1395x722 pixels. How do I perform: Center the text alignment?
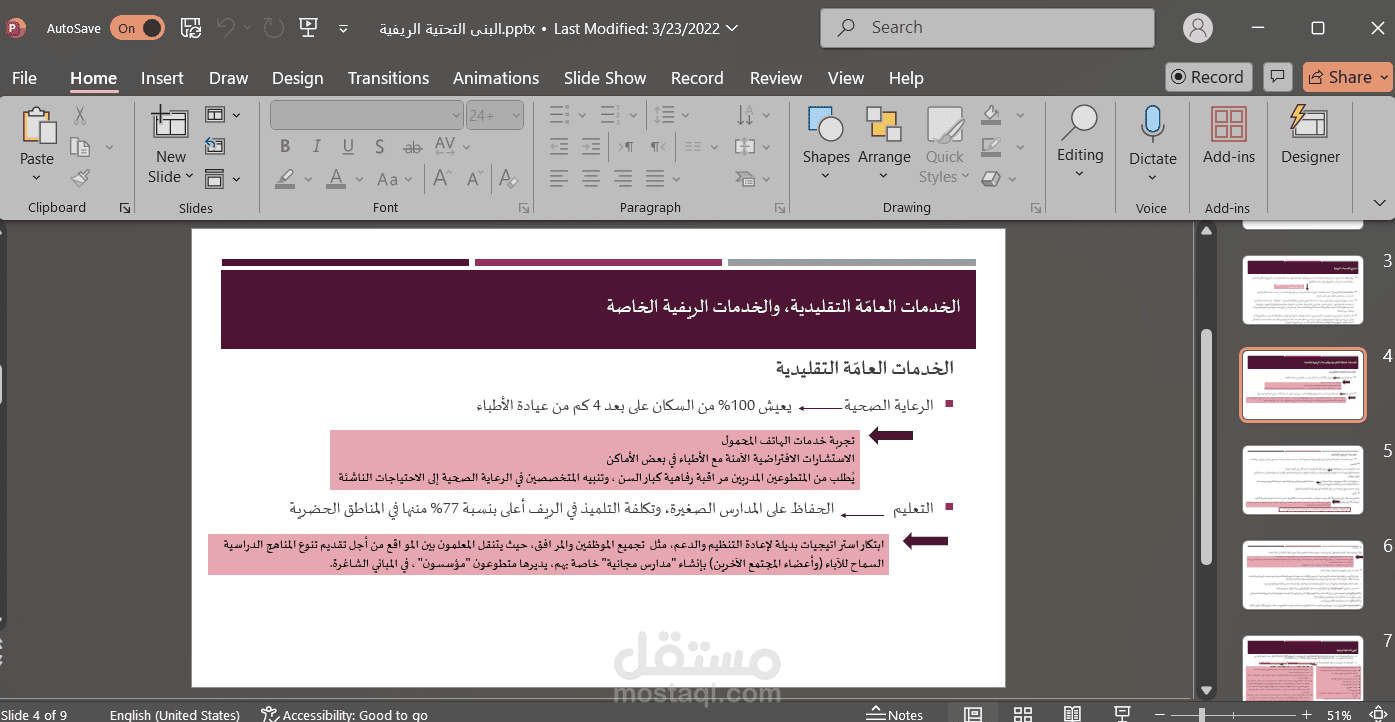pyautogui.click(x=591, y=179)
